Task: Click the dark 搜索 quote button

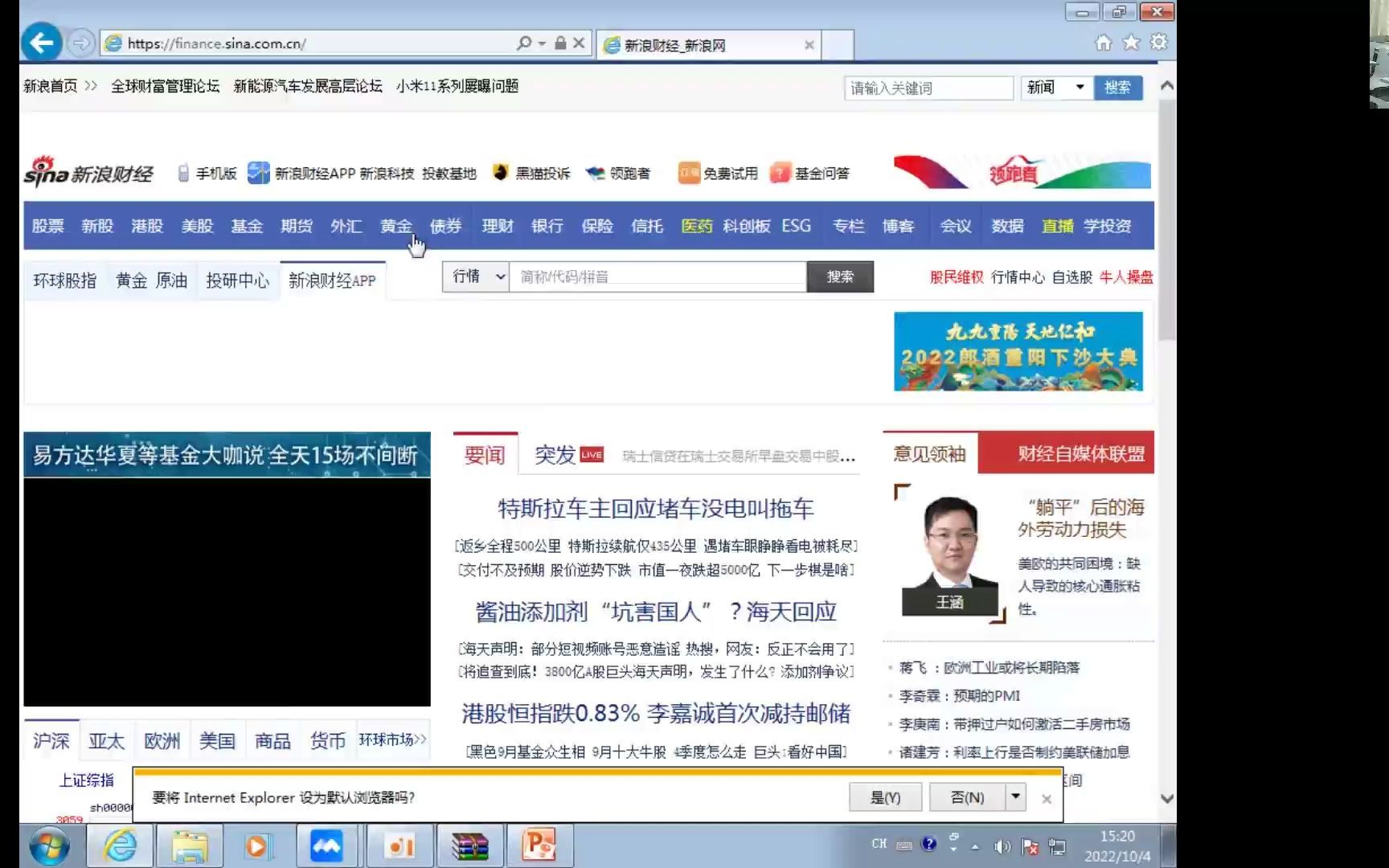Action: [x=840, y=276]
